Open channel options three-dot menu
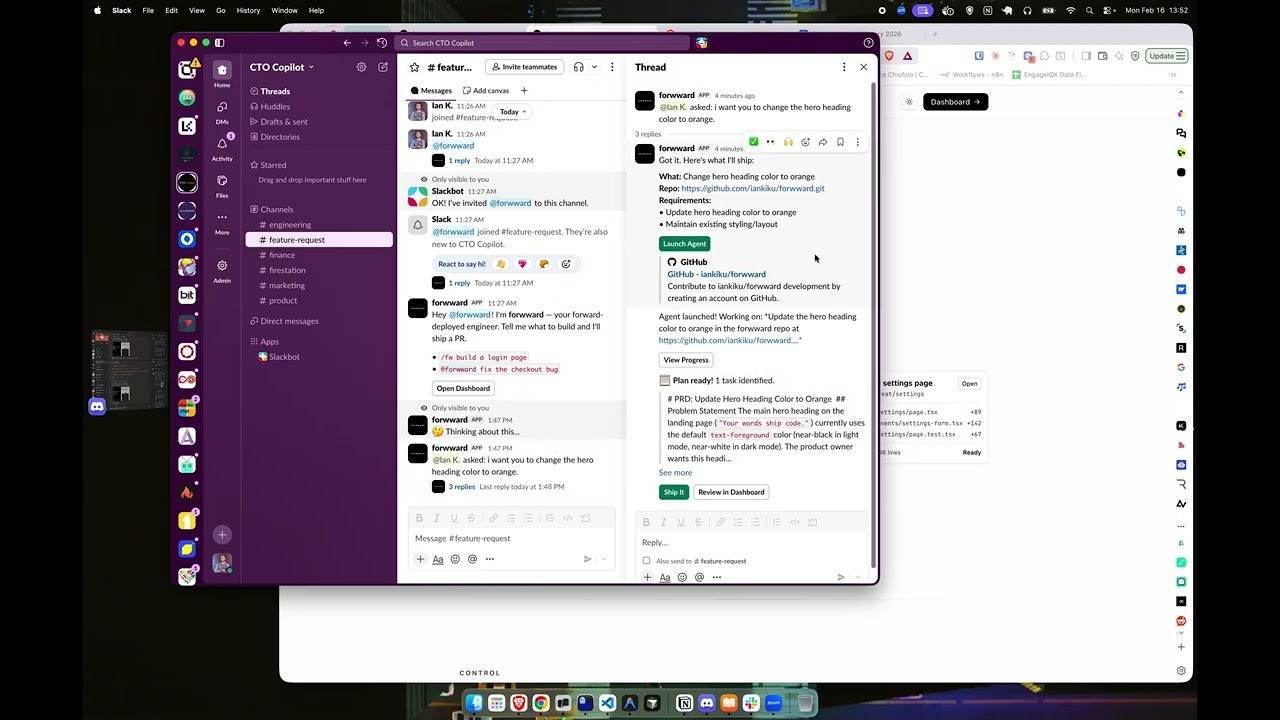 [x=612, y=67]
